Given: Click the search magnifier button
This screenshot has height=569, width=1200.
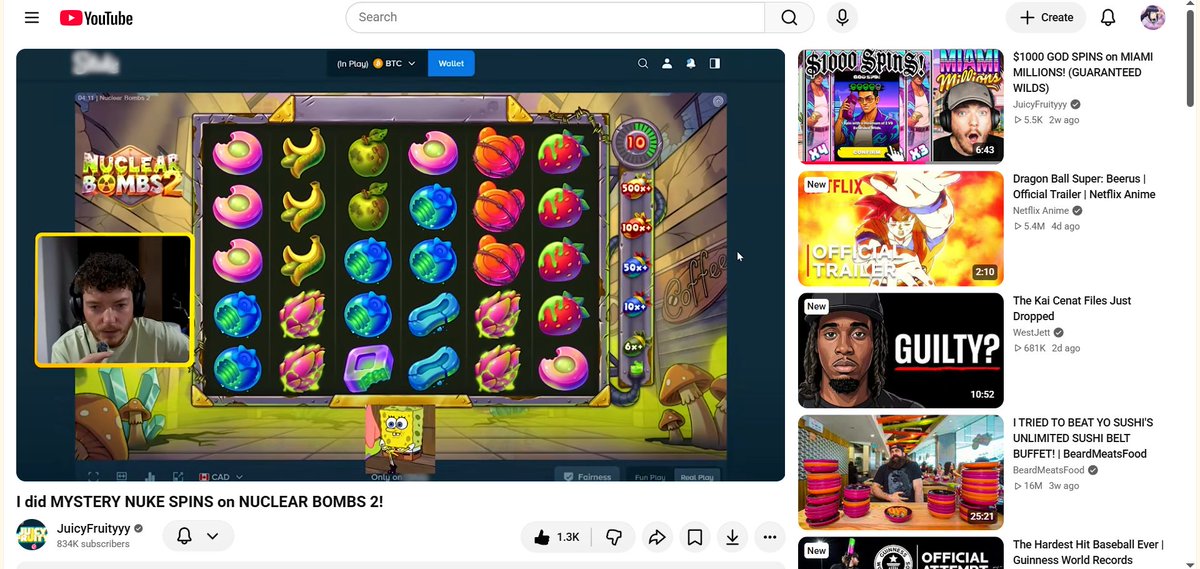Looking at the screenshot, I should (x=789, y=17).
